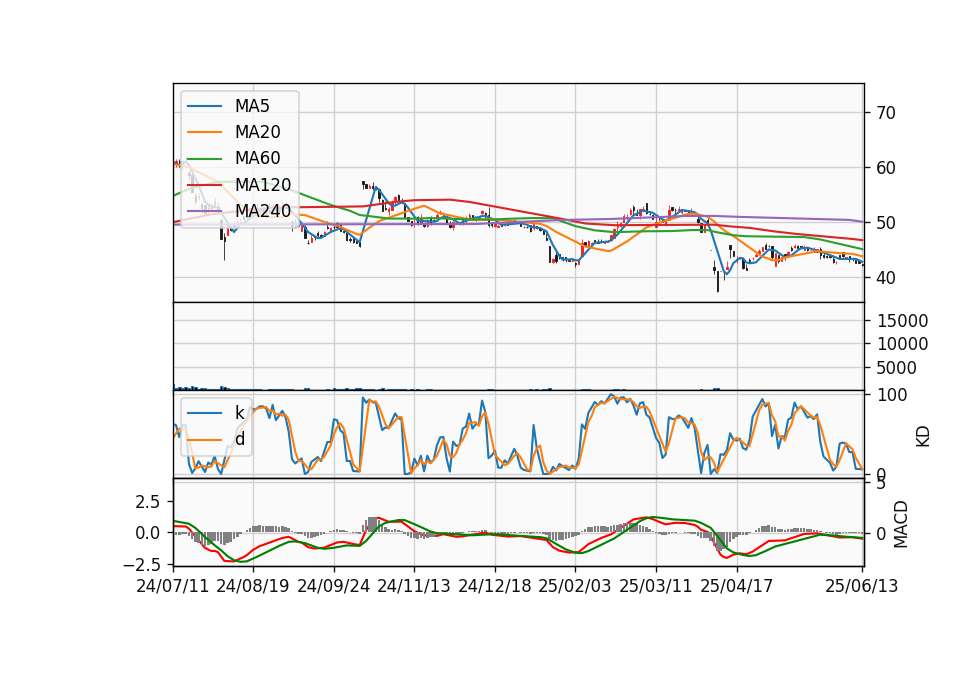Click the price axis value 70

coord(886,113)
